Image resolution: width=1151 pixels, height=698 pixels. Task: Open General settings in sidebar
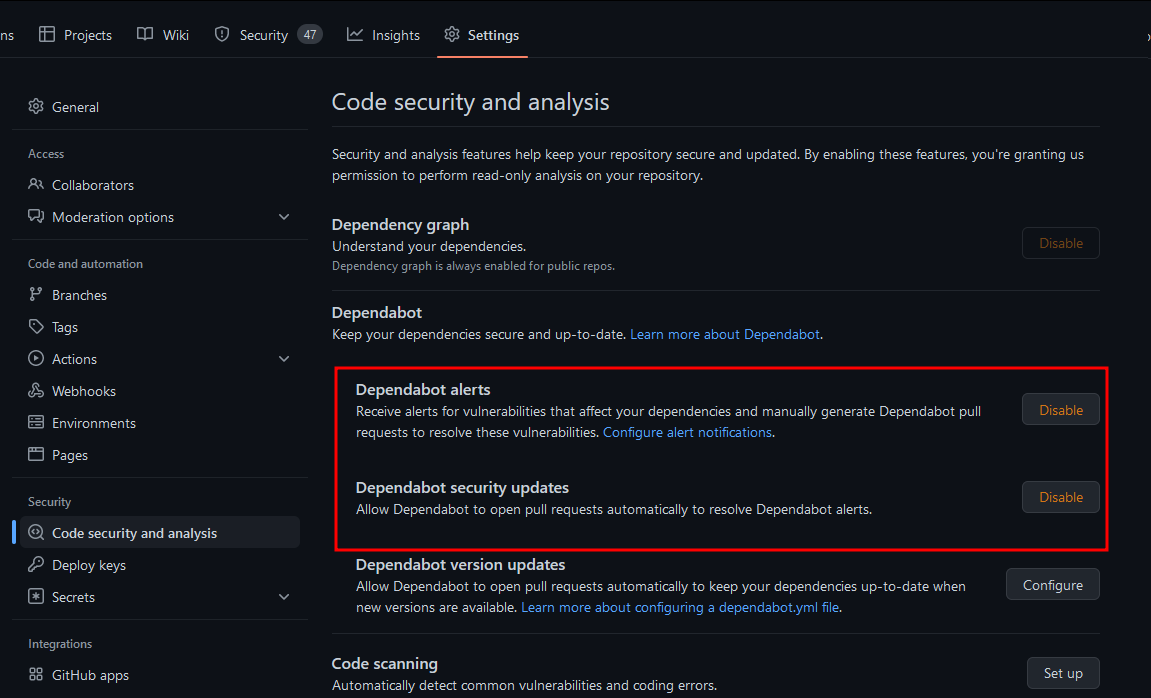click(160, 106)
